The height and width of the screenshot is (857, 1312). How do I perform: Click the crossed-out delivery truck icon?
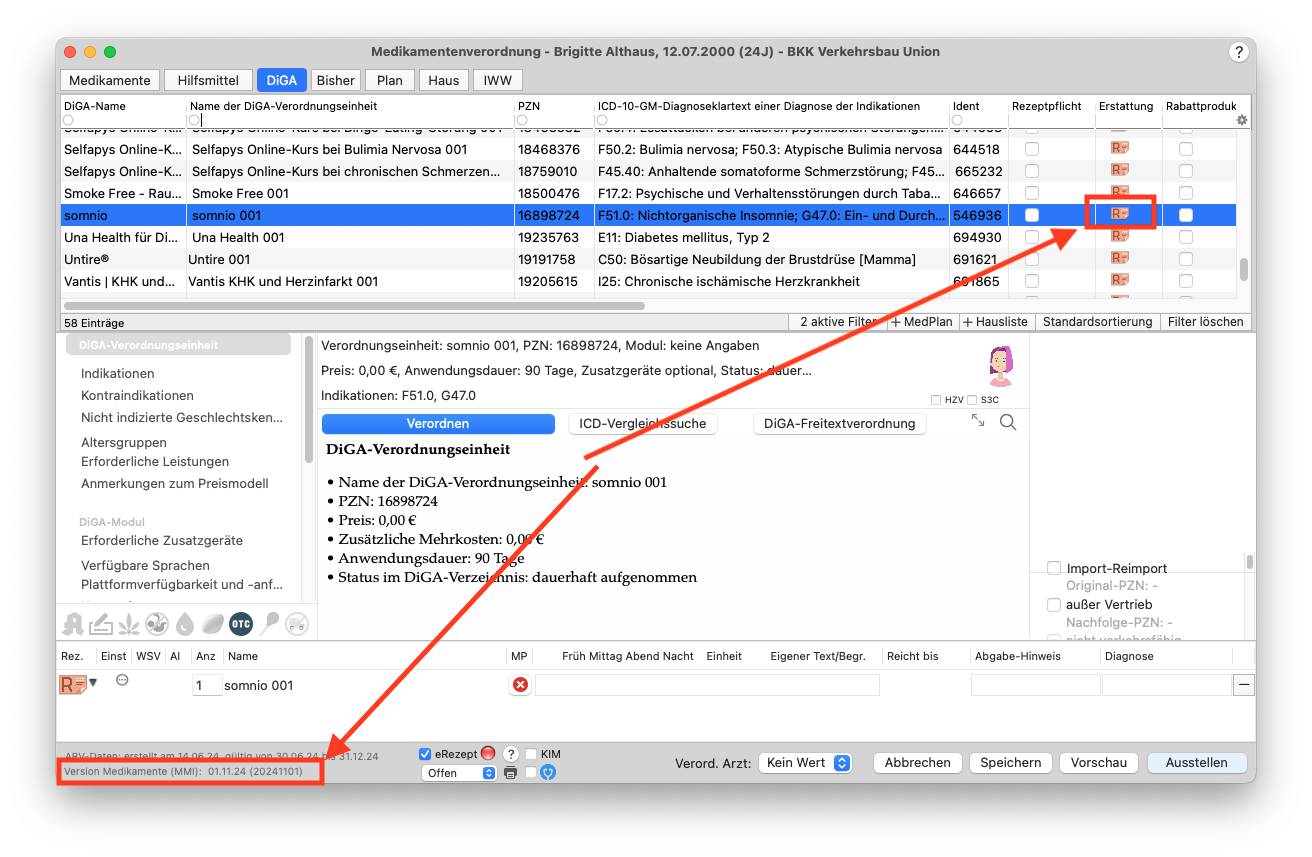tap(297, 624)
